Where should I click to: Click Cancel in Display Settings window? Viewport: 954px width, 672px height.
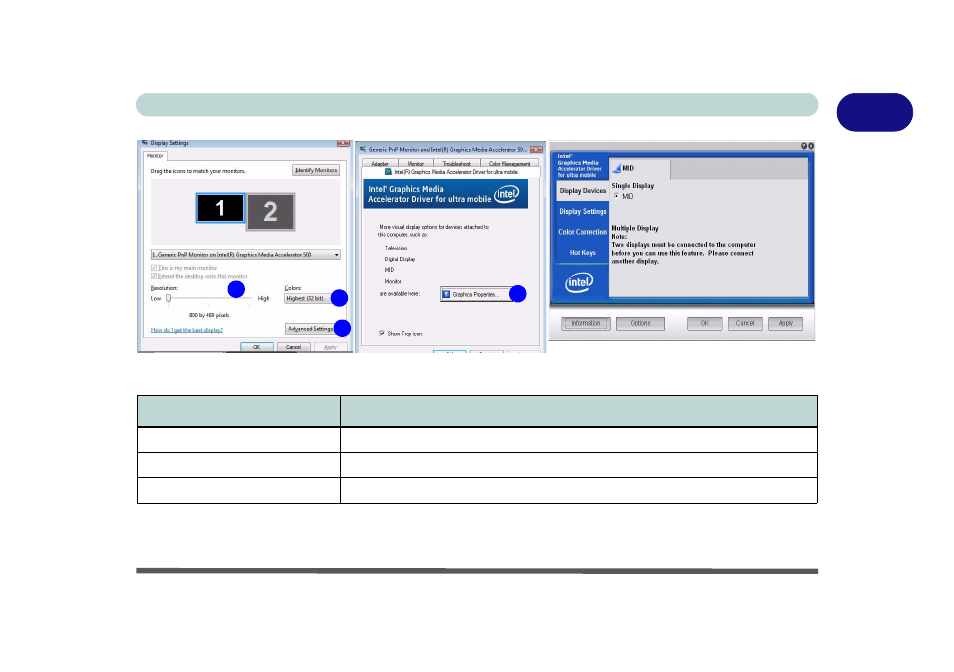(x=293, y=347)
